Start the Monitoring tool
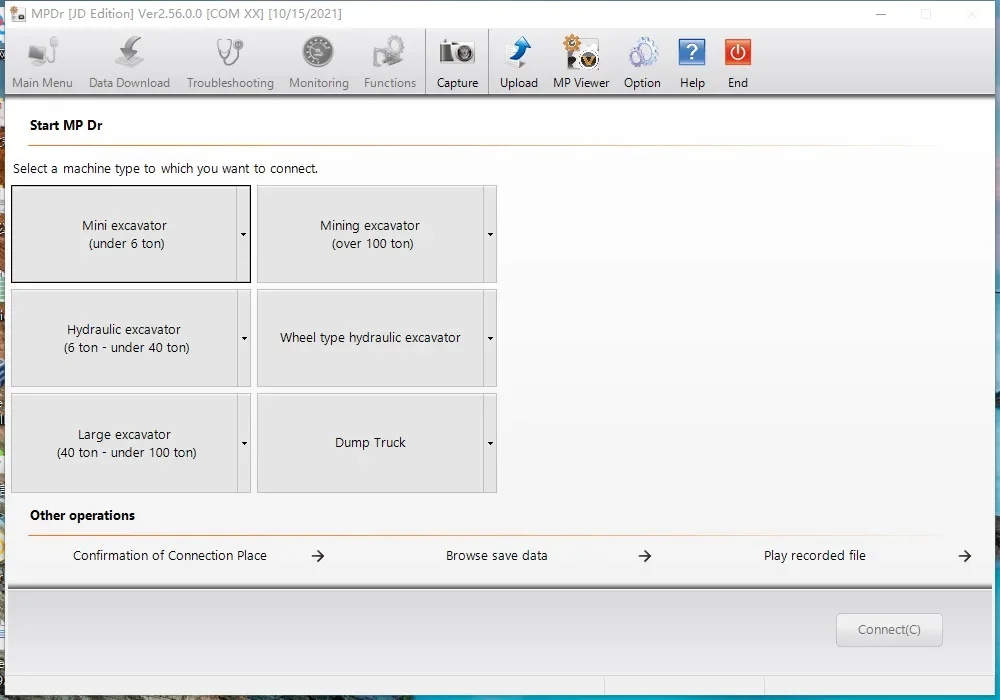This screenshot has width=1000, height=700. pos(318,60)
